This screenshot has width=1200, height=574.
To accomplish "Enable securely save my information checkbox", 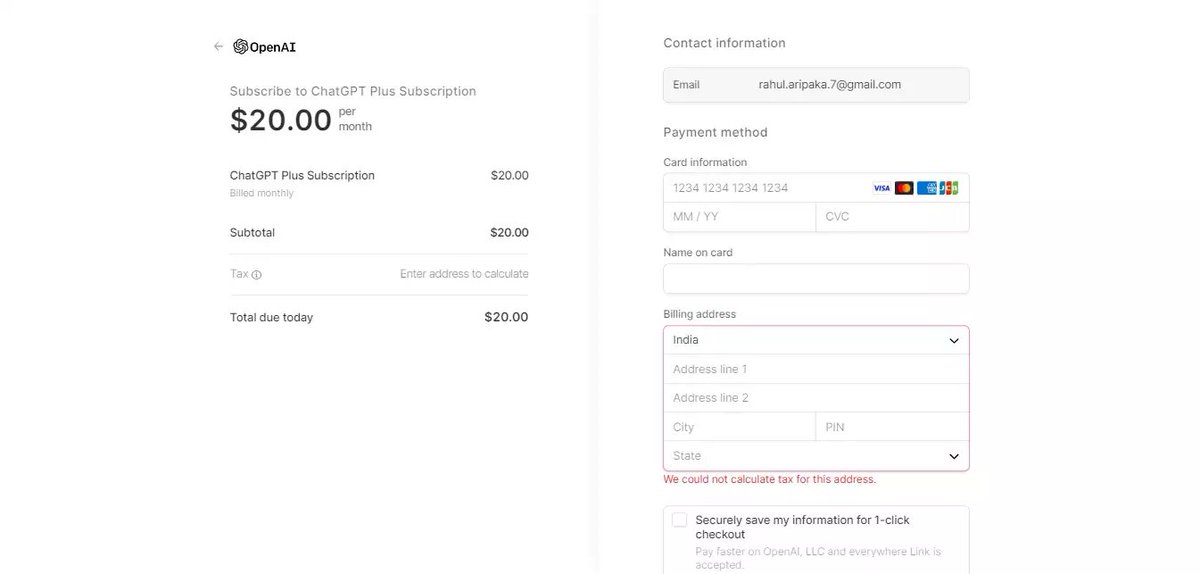I will (x=680, y=520).
